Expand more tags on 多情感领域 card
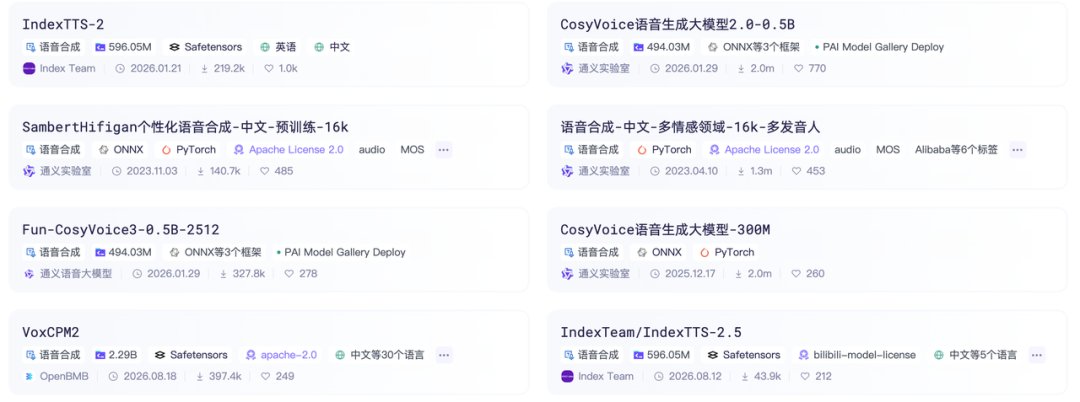Screen dimensions: 1080x402 click(x=1017, y=149)
